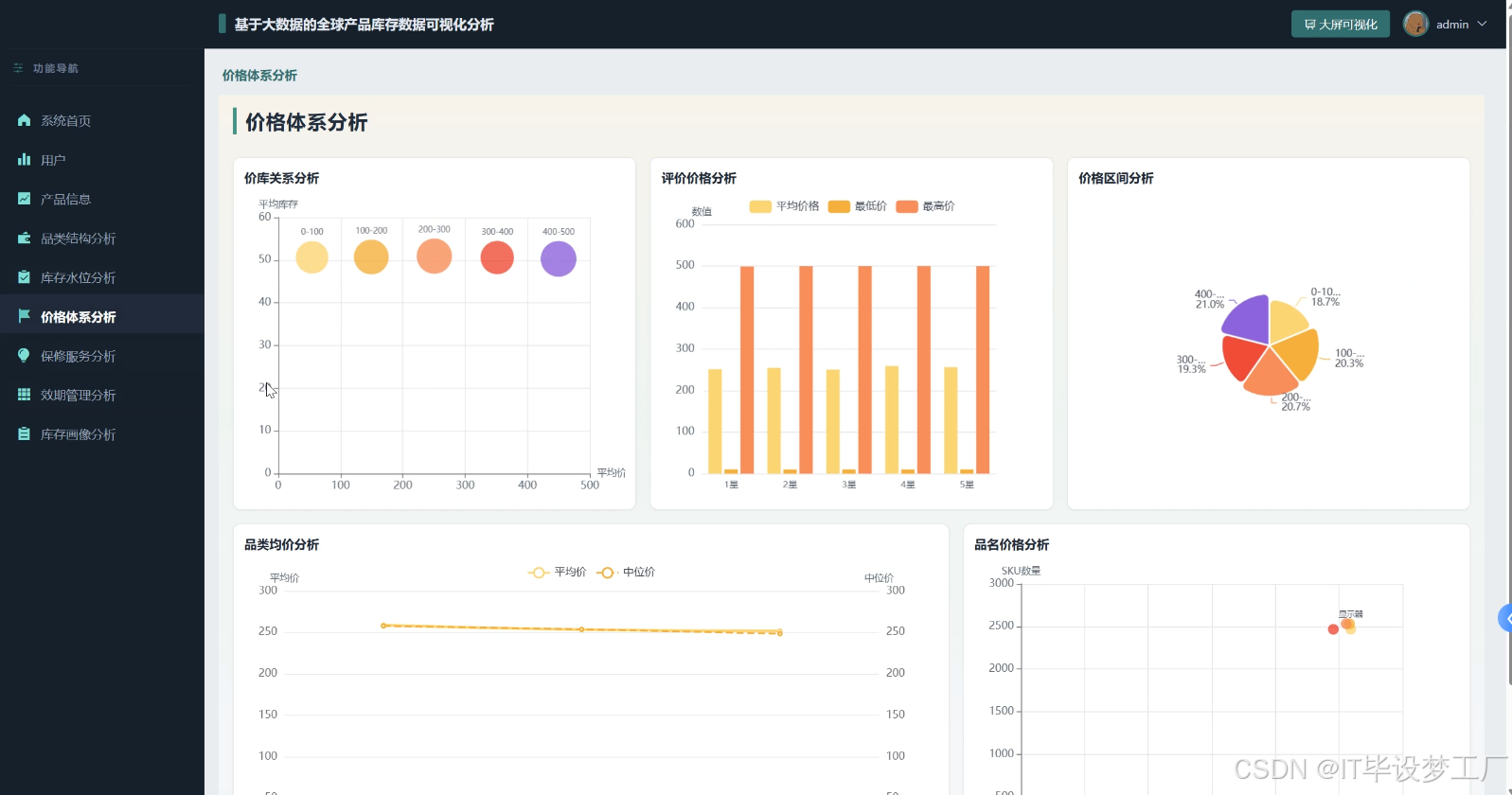
Task: Click the clipboard icon beside 库存水位分析
Action: click(x=25, y=277)
